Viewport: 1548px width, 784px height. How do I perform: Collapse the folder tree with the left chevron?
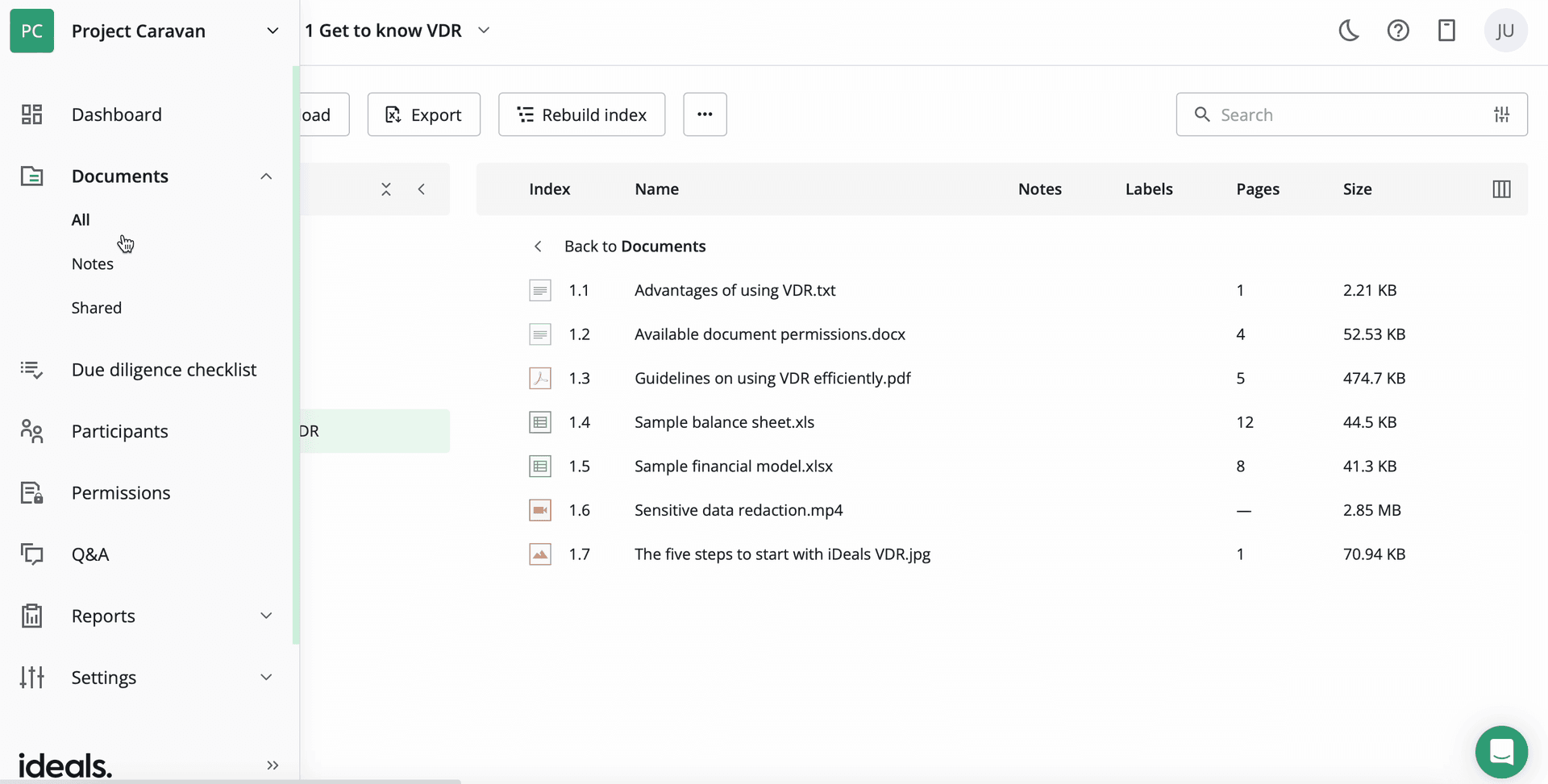point(422,189)
